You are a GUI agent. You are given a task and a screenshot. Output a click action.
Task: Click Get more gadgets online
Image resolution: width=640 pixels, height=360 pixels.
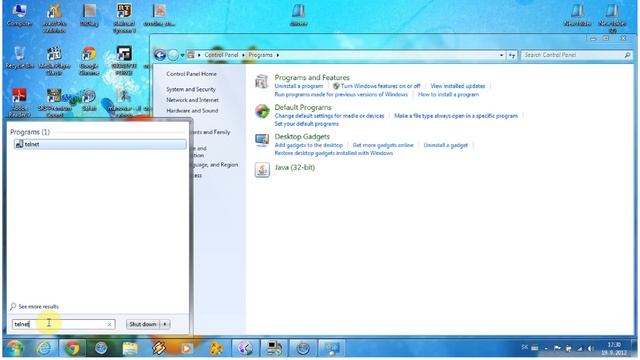(x=383, y=145)
